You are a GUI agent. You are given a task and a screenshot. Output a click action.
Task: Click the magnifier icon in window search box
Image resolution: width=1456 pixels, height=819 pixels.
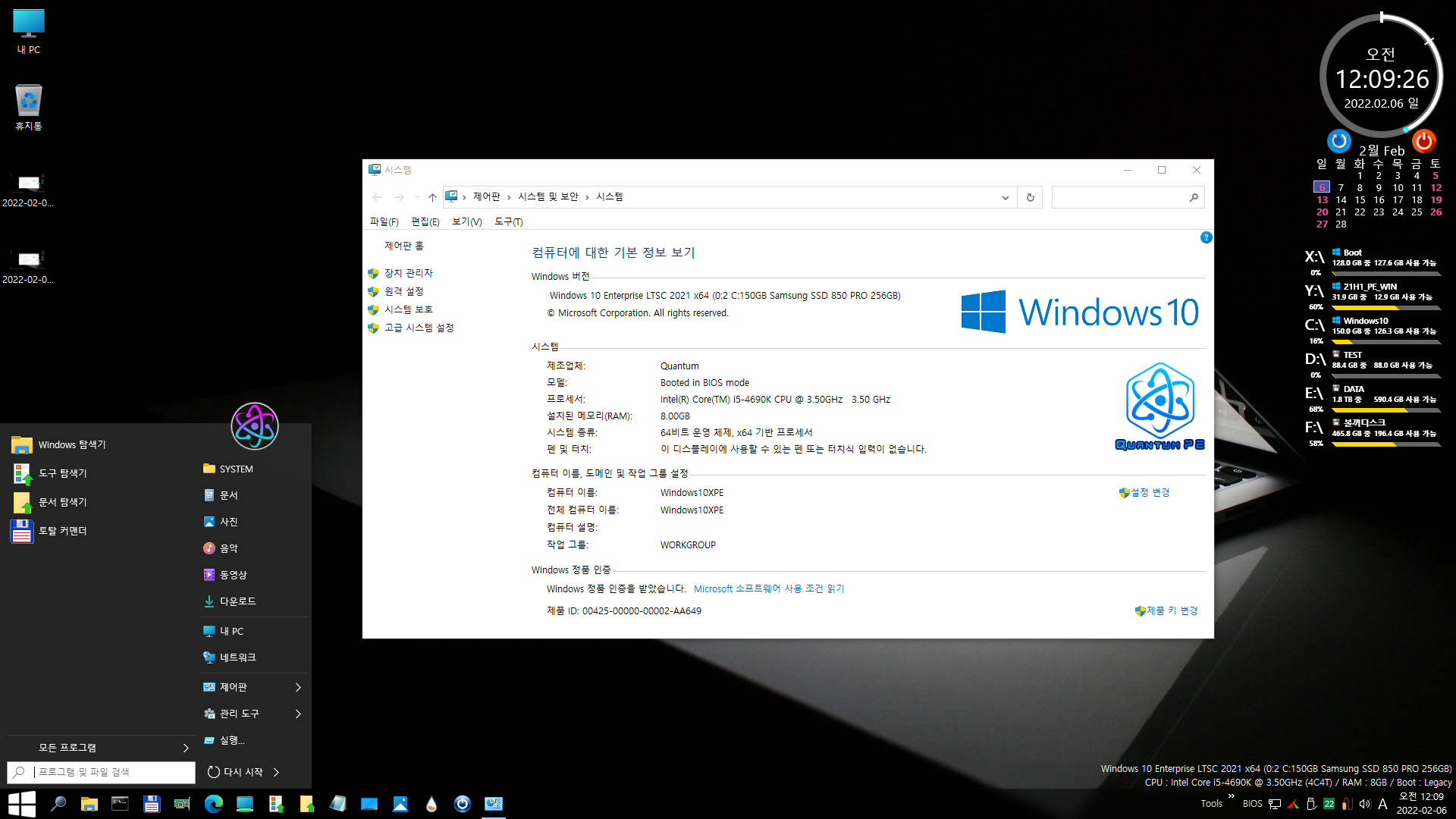[x=1194, y=197]
